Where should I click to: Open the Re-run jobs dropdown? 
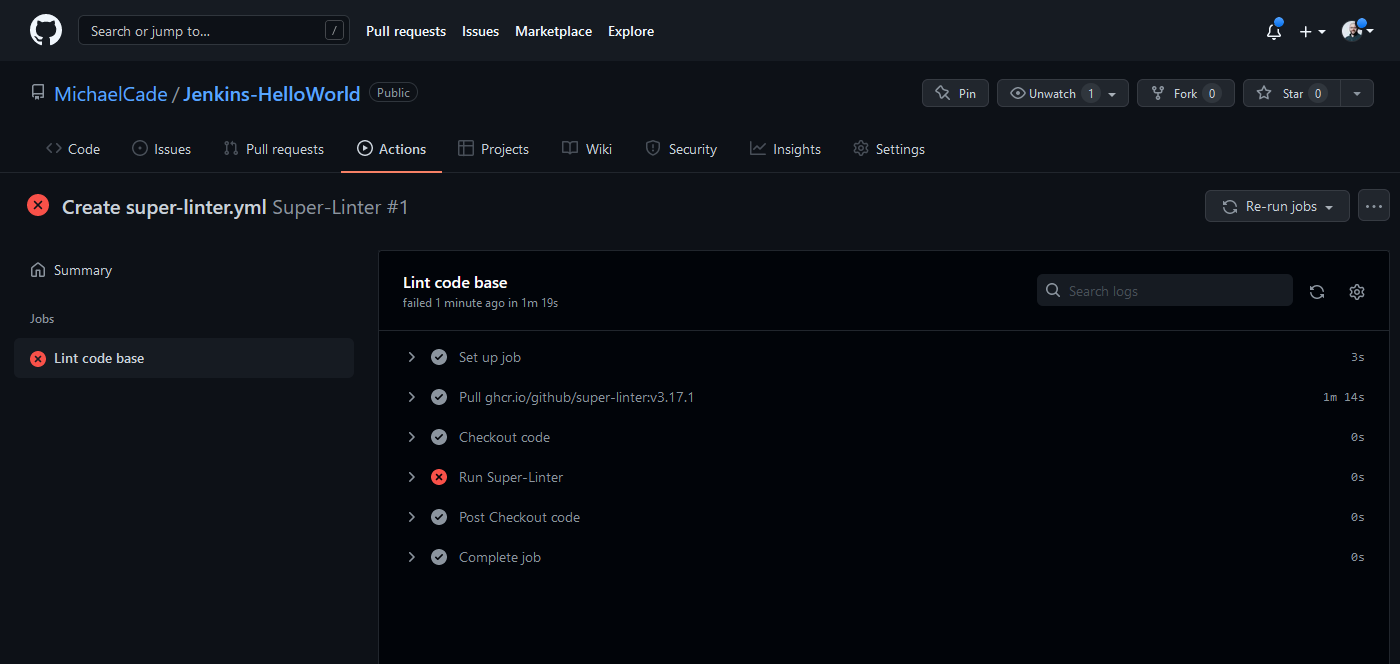(x=1277, y=206)
